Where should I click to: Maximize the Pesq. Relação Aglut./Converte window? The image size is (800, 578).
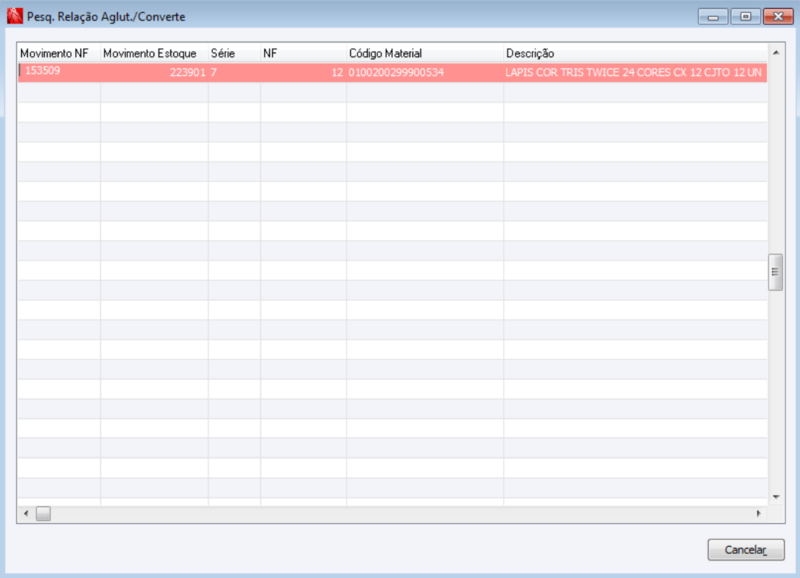coord(745,17)
